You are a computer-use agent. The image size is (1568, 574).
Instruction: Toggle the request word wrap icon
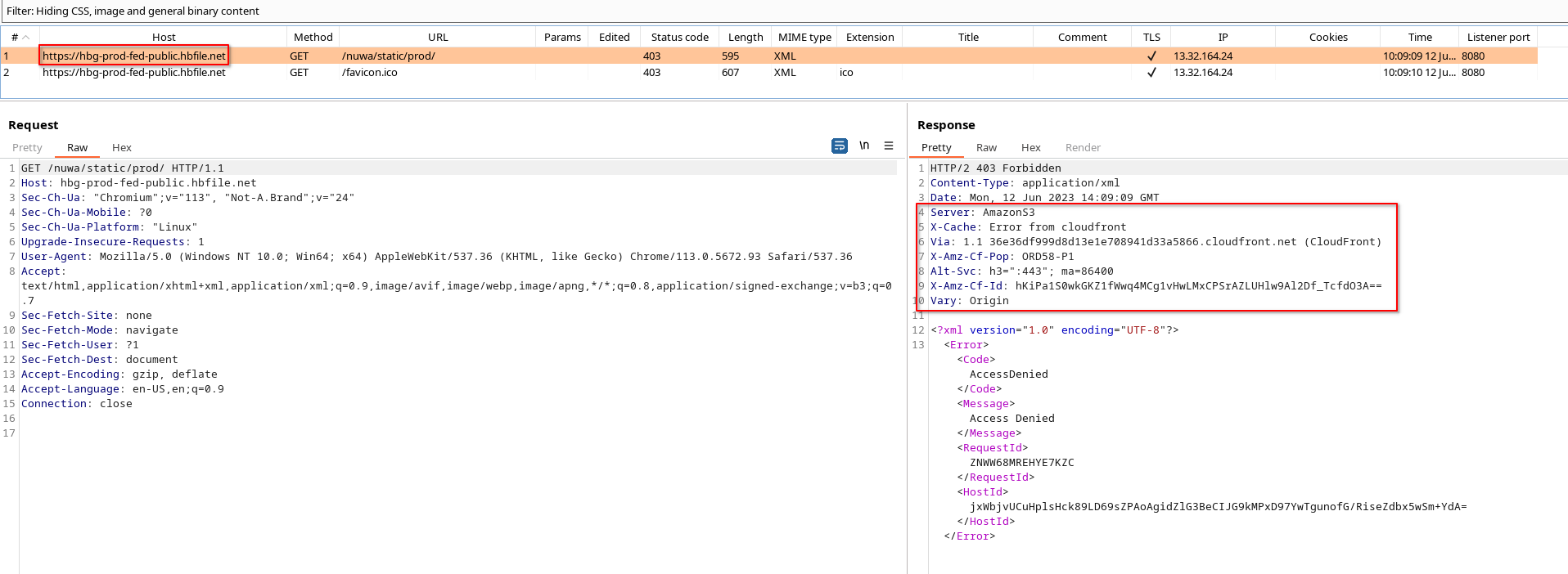pos(840,146)
